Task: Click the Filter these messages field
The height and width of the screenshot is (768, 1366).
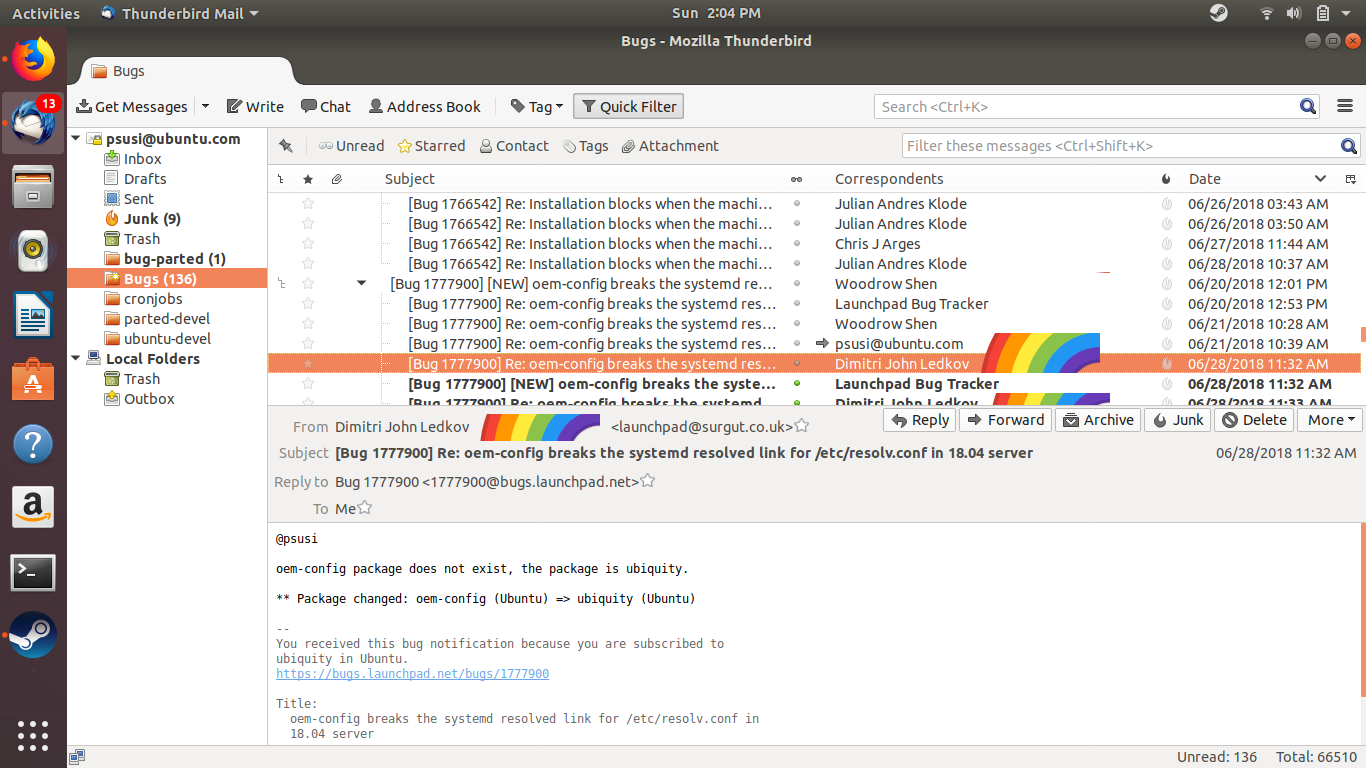Action: (1131, 146)
